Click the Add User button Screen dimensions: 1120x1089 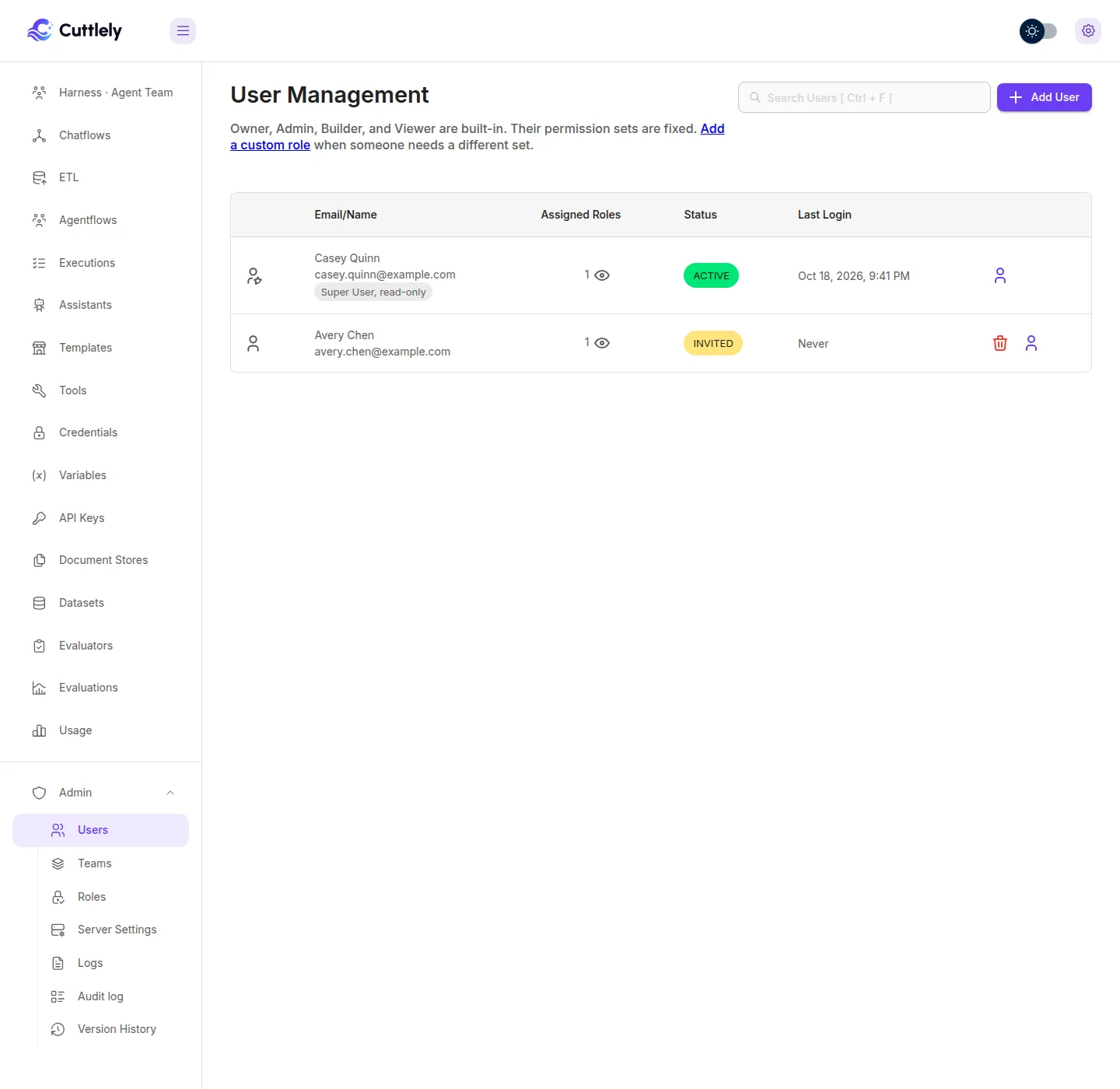[x=1044, y=97]
